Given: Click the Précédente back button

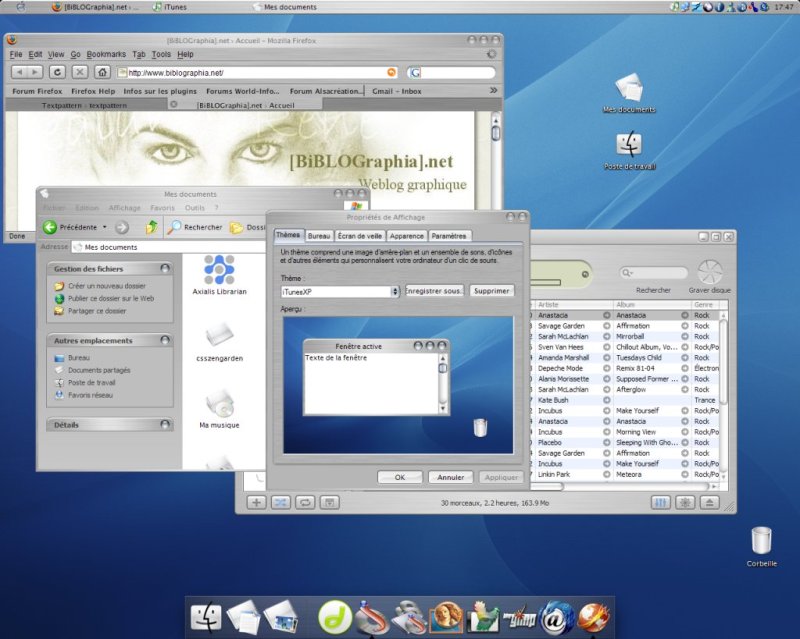Looking at the screenshot, I should click(x=70, y=227).
